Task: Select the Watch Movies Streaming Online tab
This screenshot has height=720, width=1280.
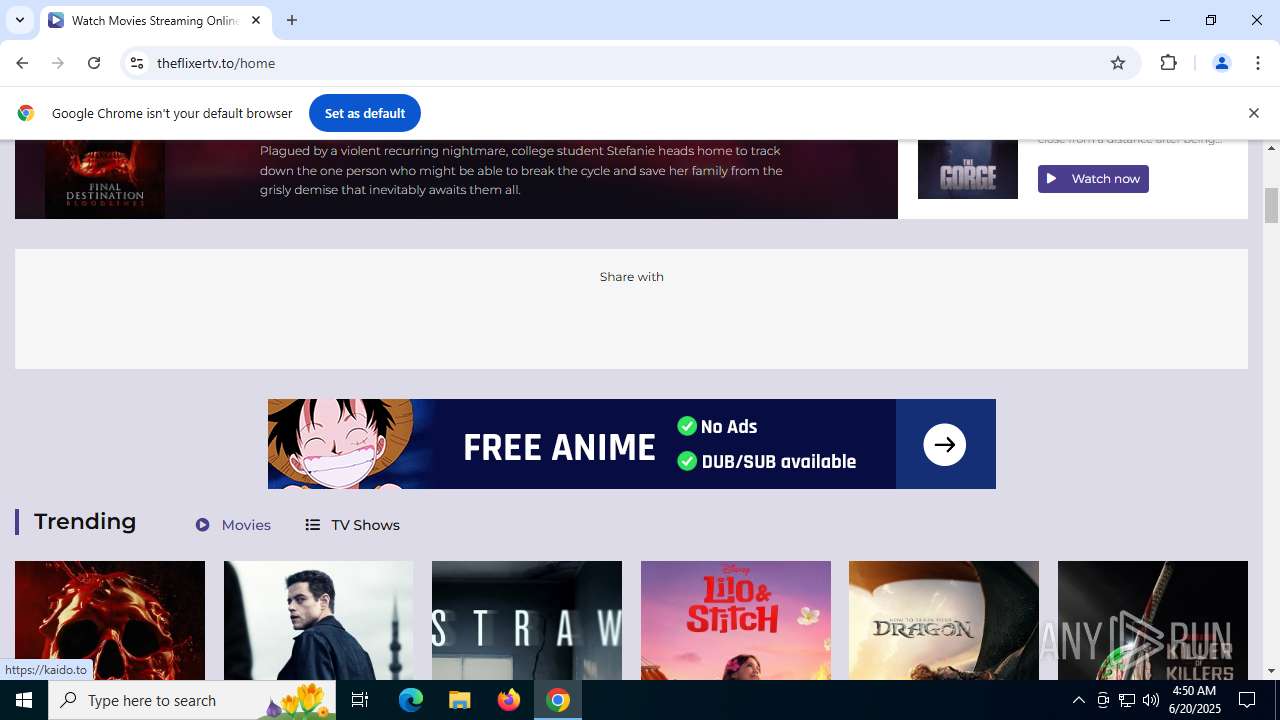Action: [x=155, y=20]
